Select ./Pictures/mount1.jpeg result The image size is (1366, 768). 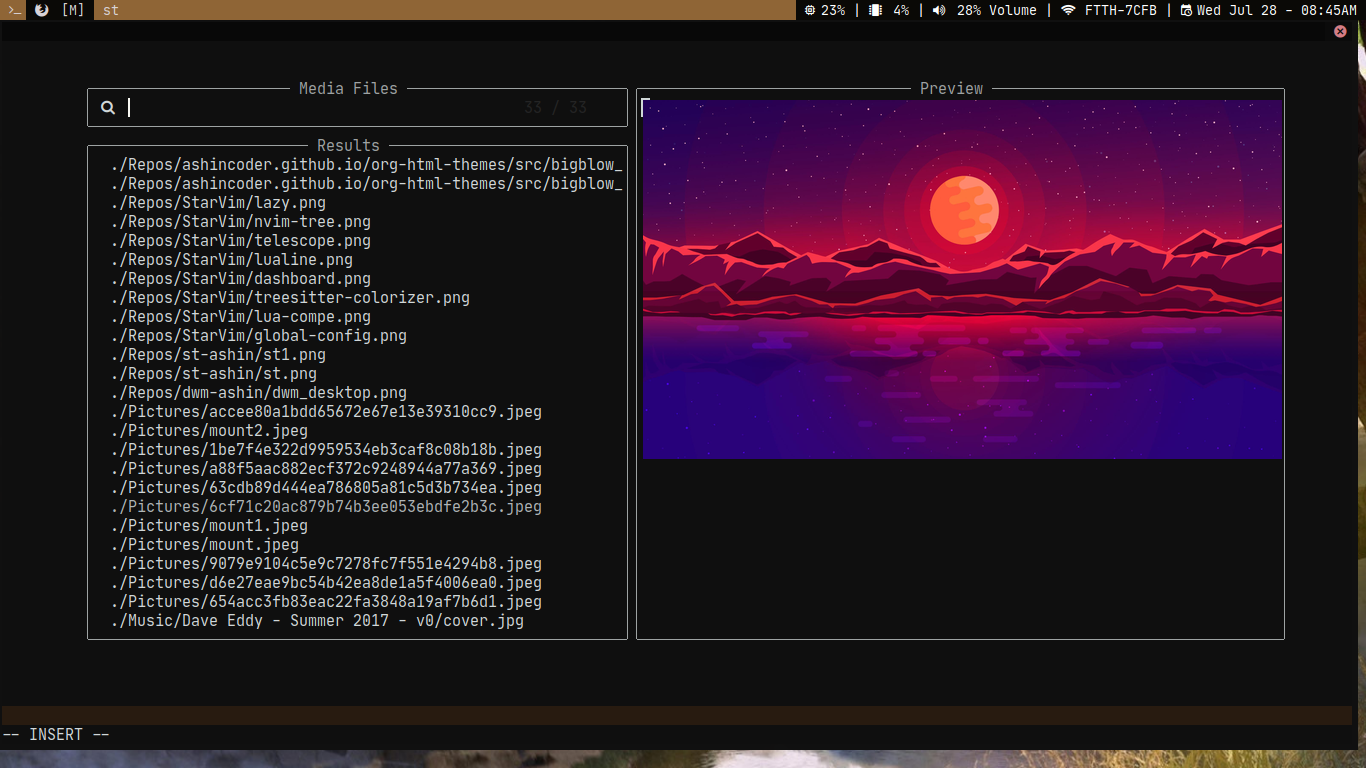(x=209, y=525)
